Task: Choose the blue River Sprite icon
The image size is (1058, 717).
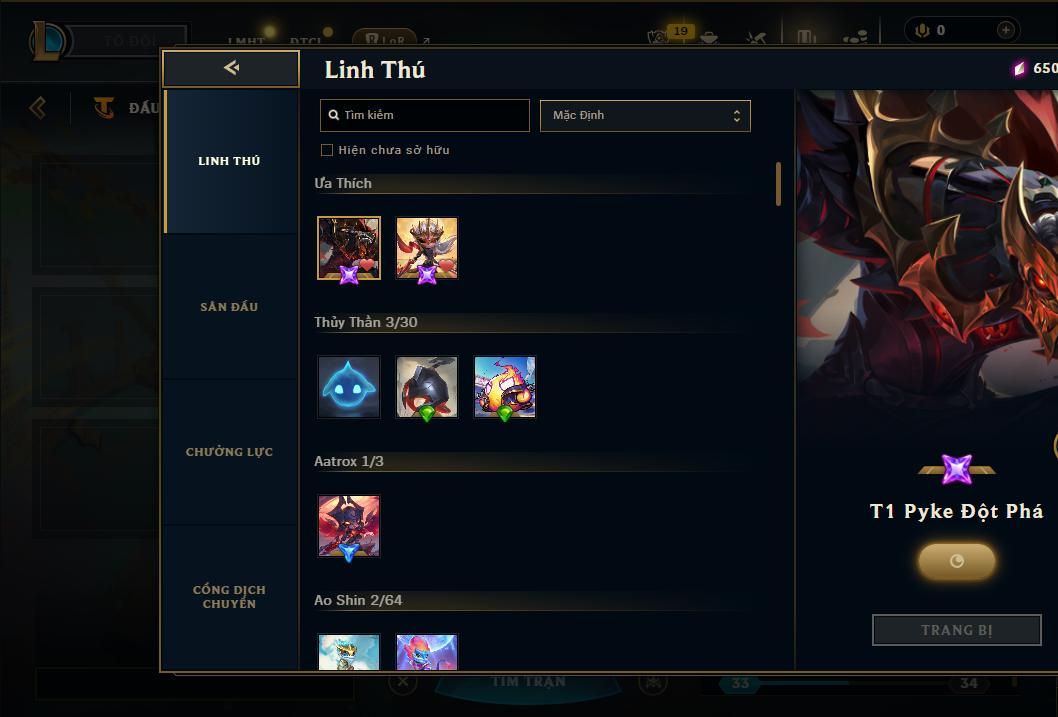Action: [349, 387]
